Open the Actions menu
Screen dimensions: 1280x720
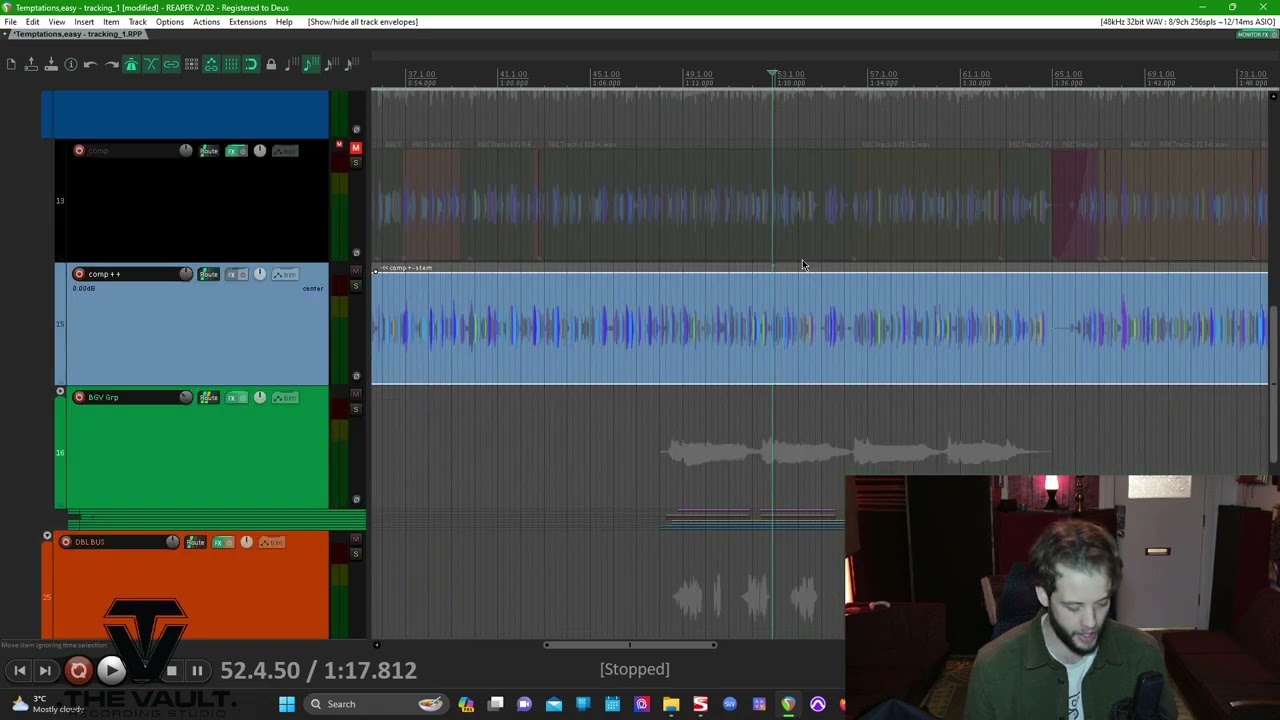(206, 22)
